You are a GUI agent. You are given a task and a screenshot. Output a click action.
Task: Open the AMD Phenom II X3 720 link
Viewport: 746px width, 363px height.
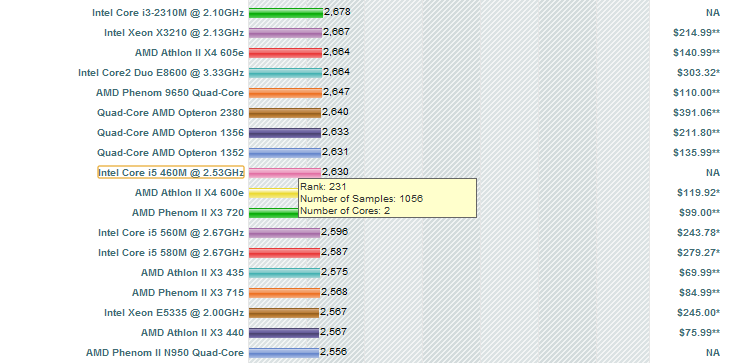coord(188,213)
